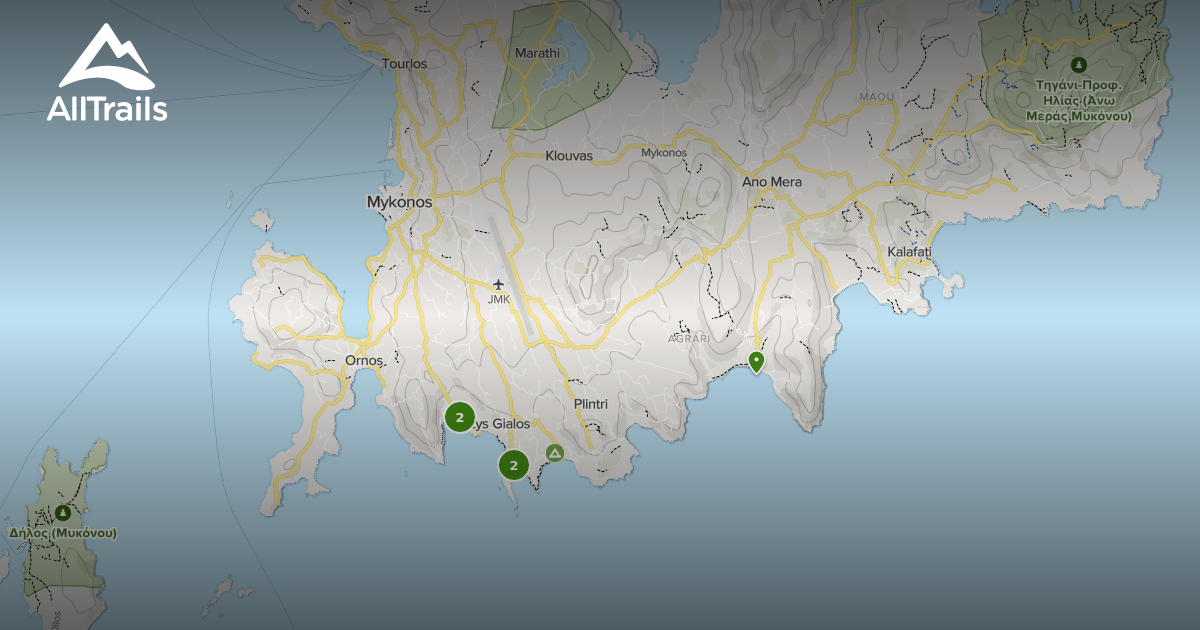1200x630 pixels.
Task: Click the Ornos village label
Action: click(x=364, y=359)
